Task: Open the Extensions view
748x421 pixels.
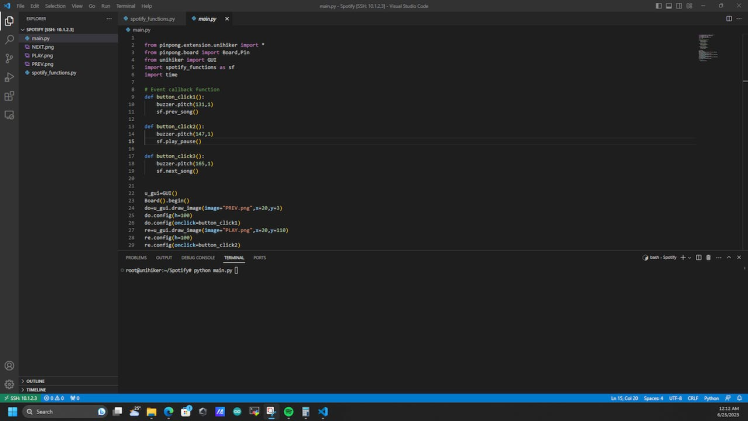Action: [x=9, y=96]
